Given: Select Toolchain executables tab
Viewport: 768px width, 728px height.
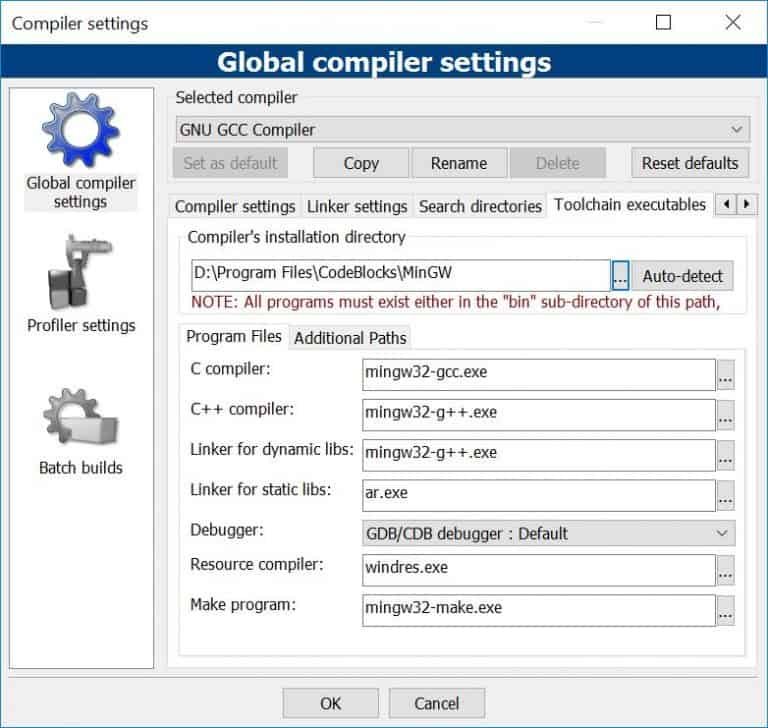Looking at the screenshot, I should tap(630, 205).
